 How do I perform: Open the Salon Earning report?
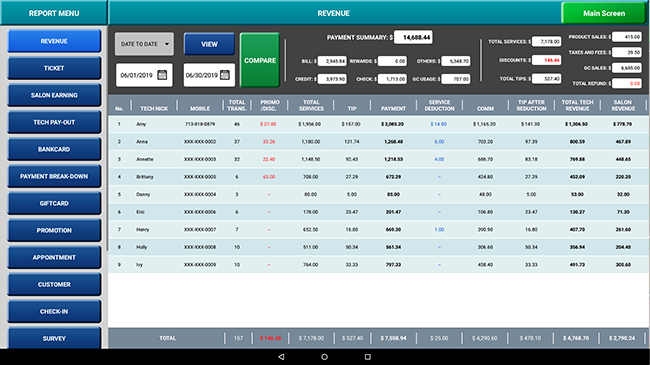click(54, 95)
